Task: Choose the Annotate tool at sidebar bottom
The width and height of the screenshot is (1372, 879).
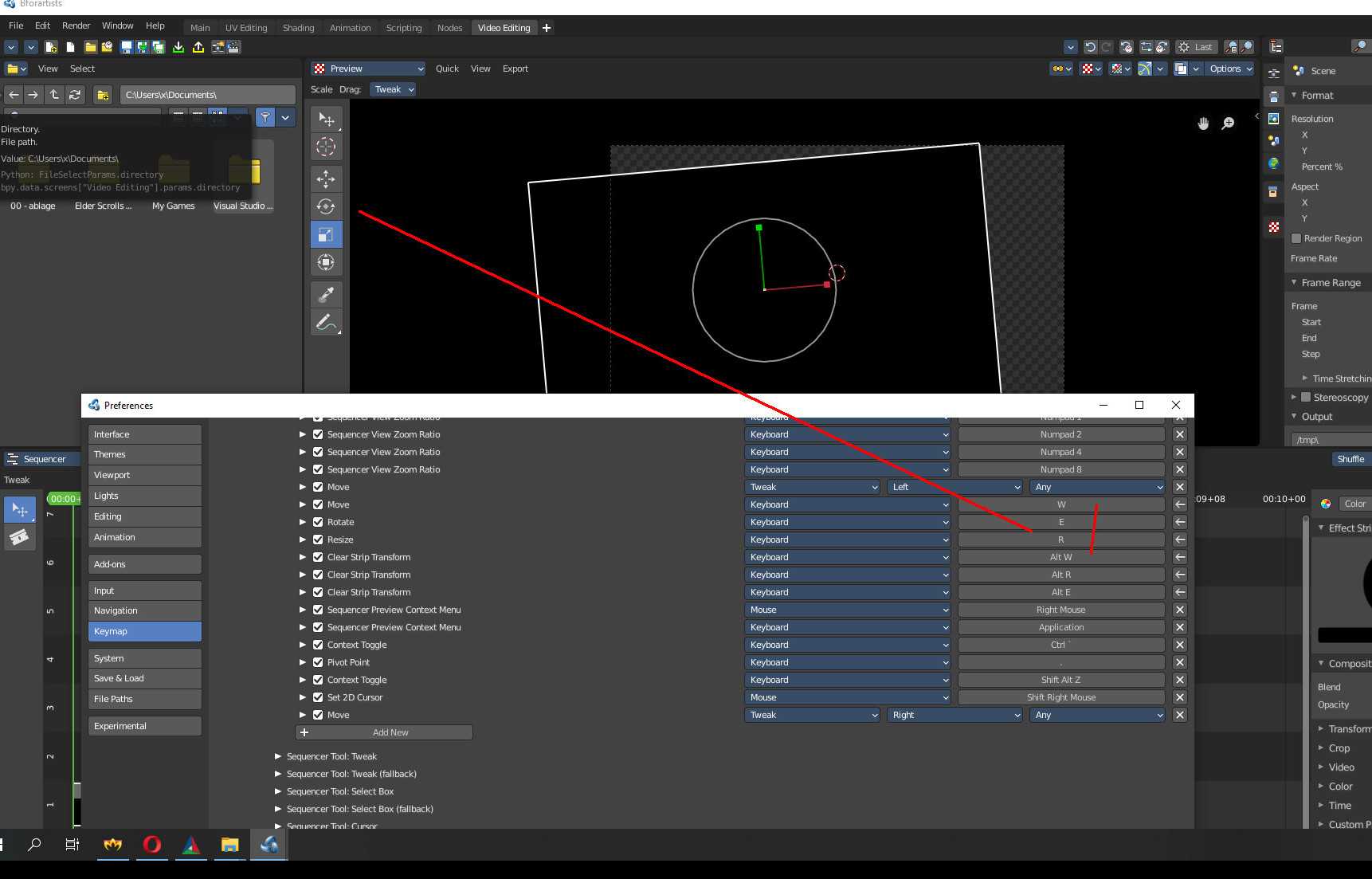Action: pos(327,322)
